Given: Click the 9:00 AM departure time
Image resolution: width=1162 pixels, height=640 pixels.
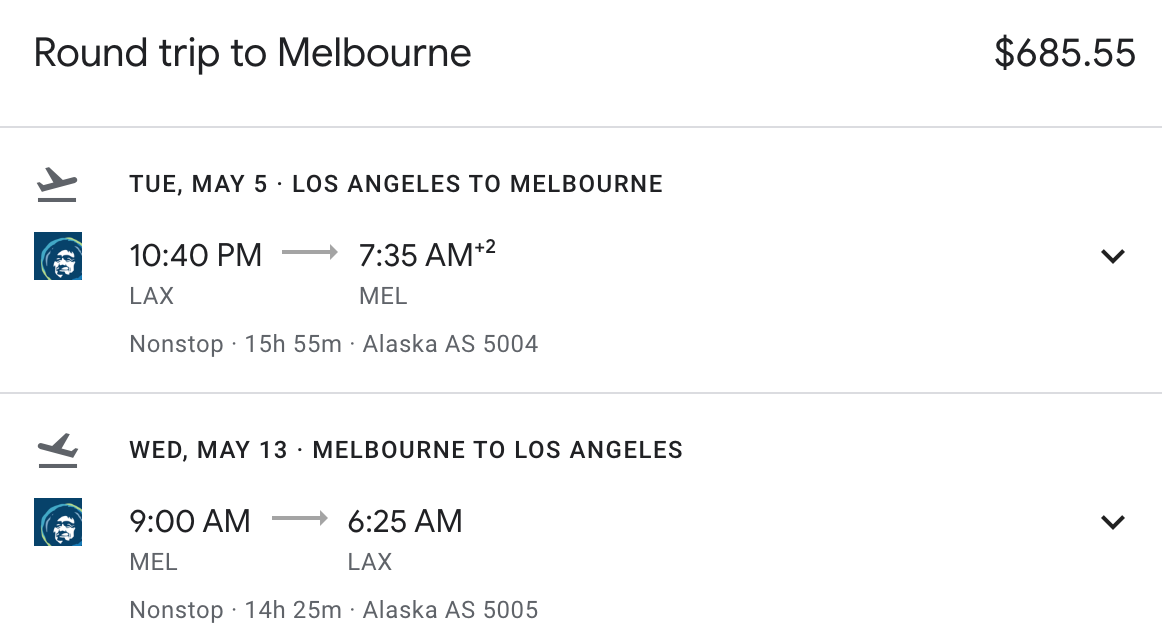Looking at the screenshot, I should pyautogui.click(x=190, y=522).
